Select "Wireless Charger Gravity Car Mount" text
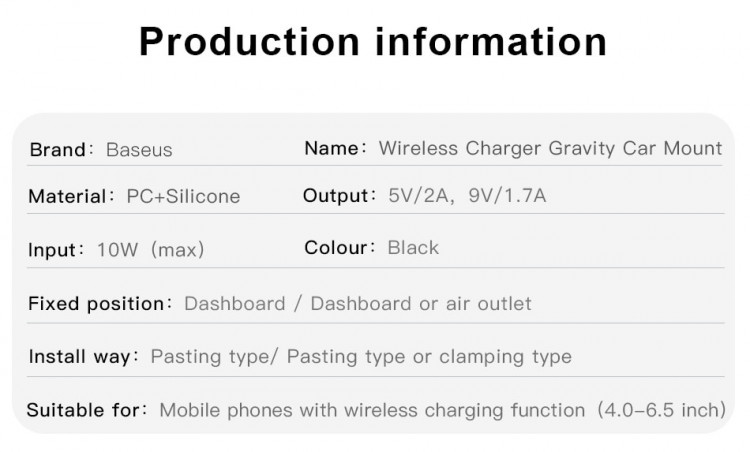Viewport: 750px width, 452px height. pos(550,148)
